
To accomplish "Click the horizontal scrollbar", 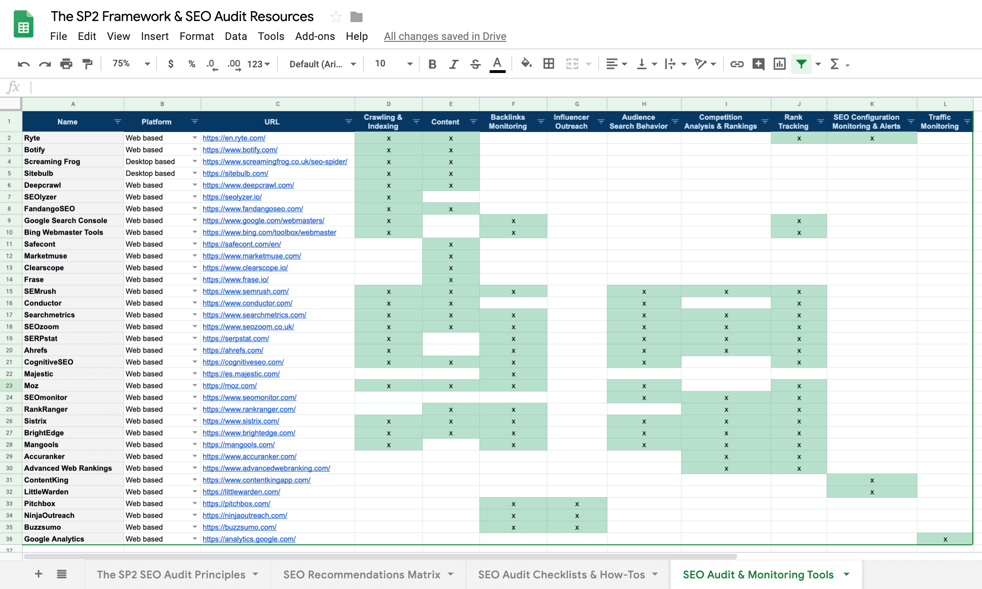I will 380,556.
